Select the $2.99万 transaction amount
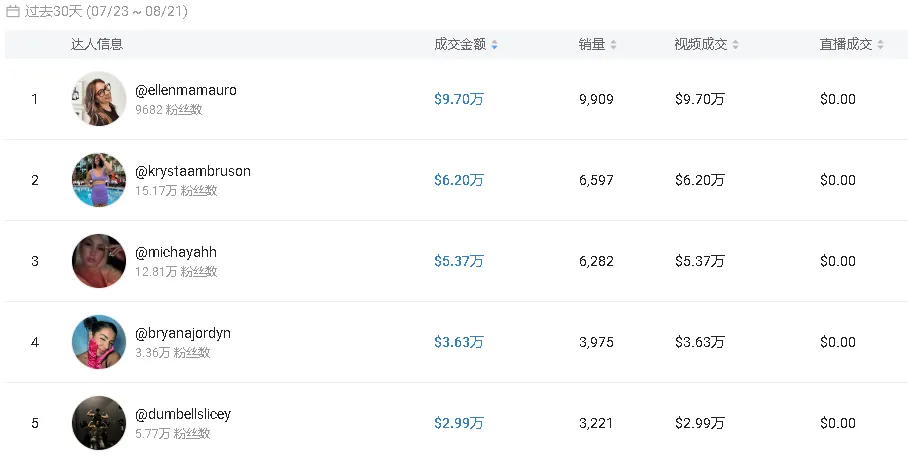The width and height of the screenshot is (908, 458). (459, 423)
